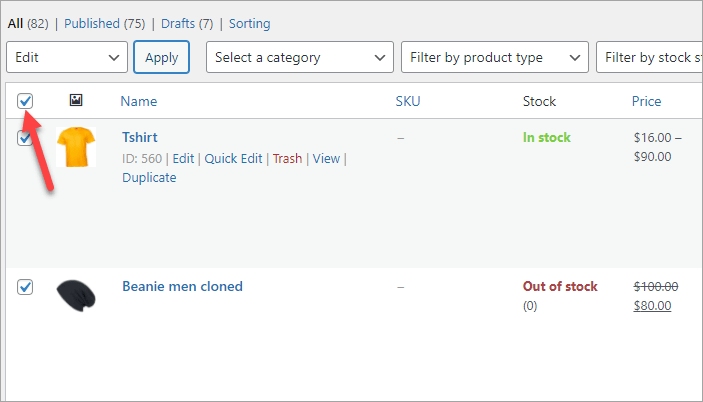Open the Beanie men cloned product
Viewport: 703px width, 402px height.
[182, 286]
